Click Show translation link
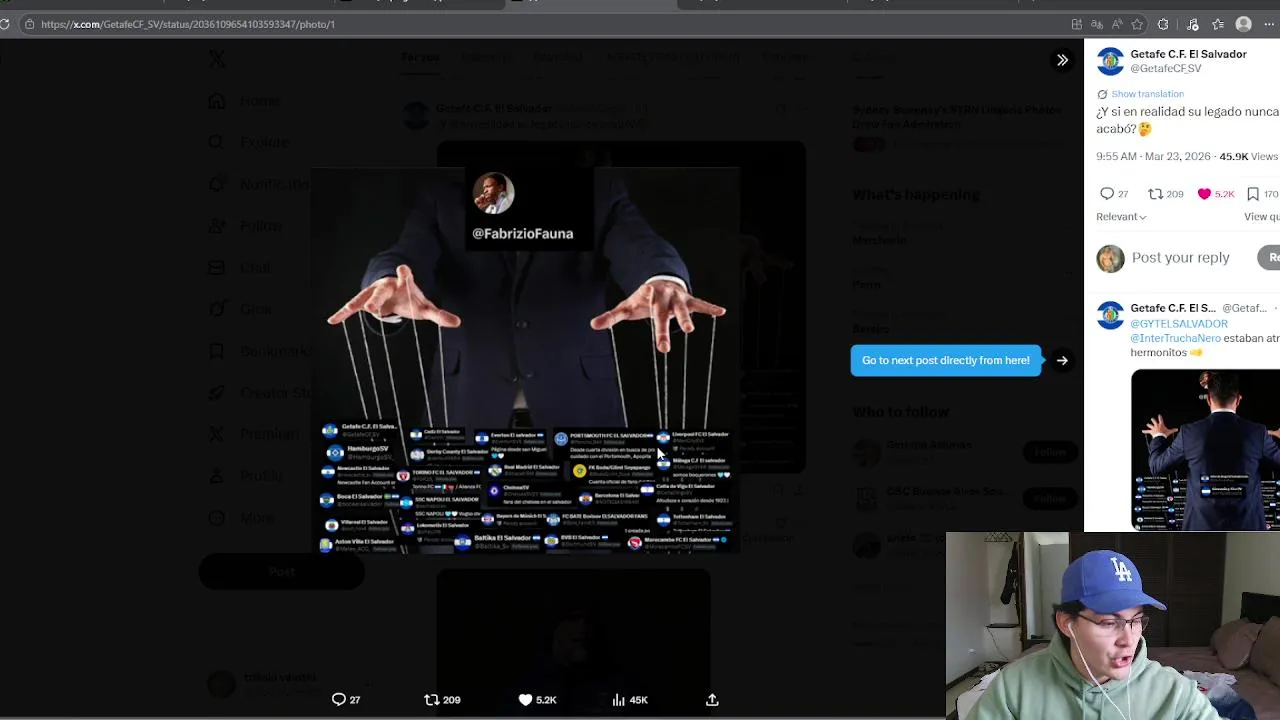Image resolution: width=1280 pixels, height=720 pixels. 1147,94
